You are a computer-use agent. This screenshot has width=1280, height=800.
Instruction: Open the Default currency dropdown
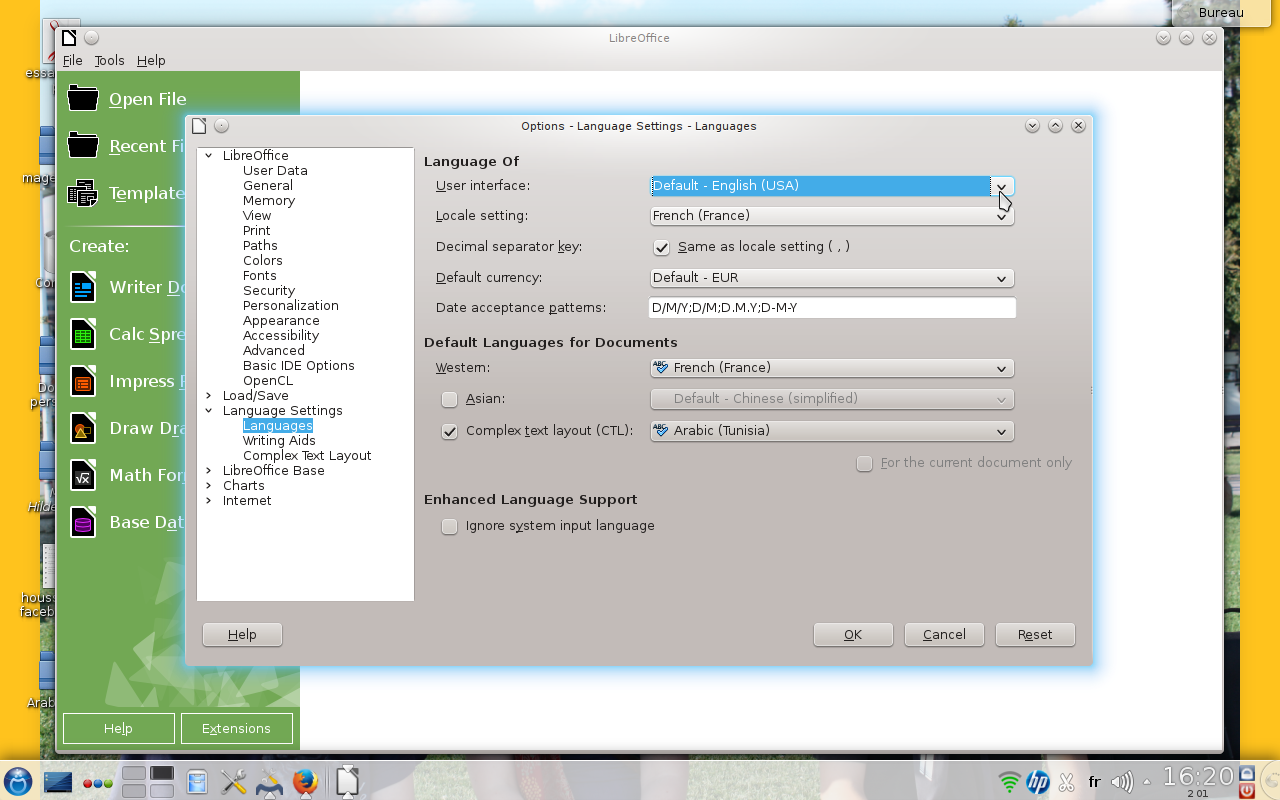832,278
